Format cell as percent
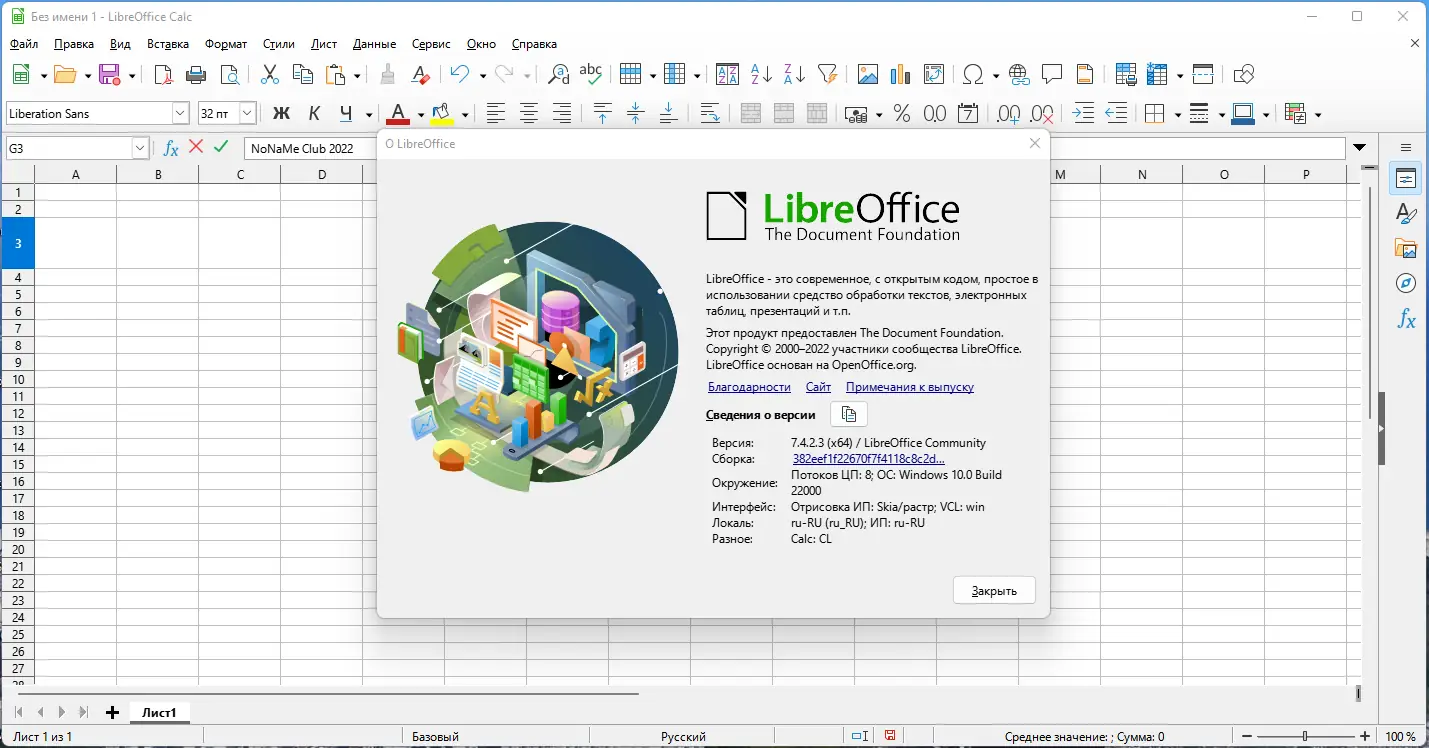Viewport: 1429px width, 748px height. pos(902,114)
